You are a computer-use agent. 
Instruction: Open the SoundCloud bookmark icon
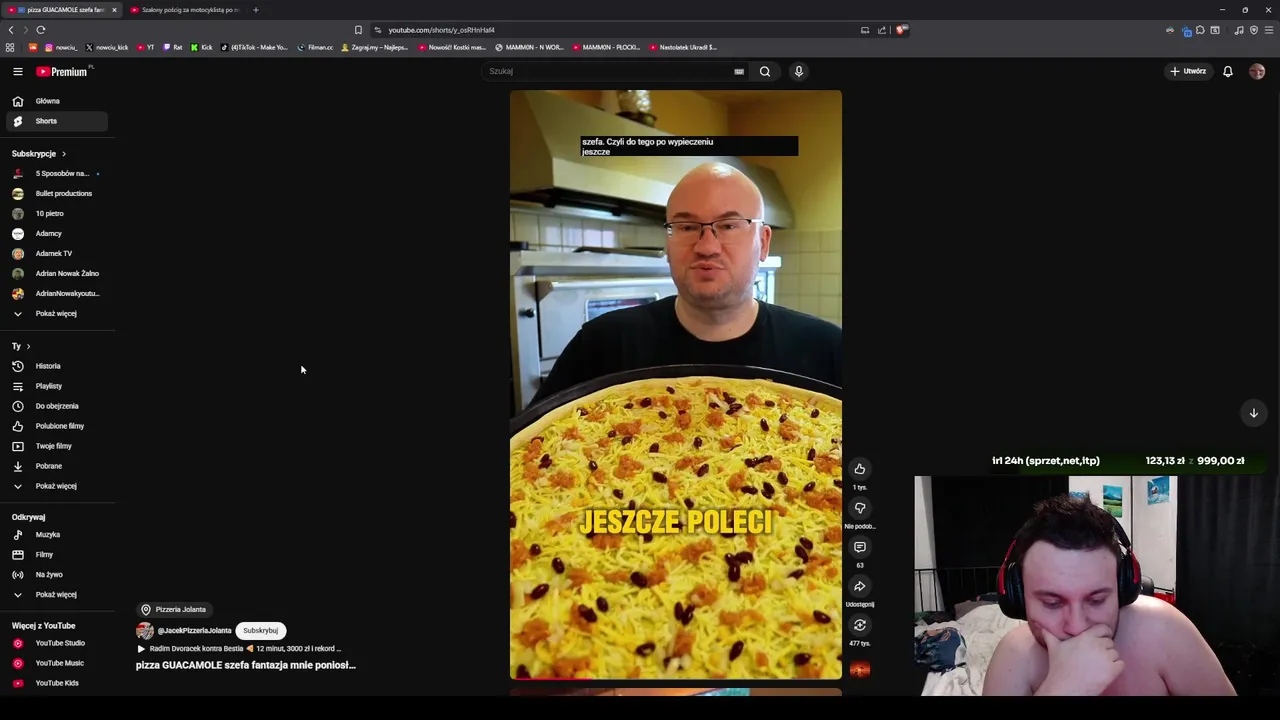click(x=33, y=47)
